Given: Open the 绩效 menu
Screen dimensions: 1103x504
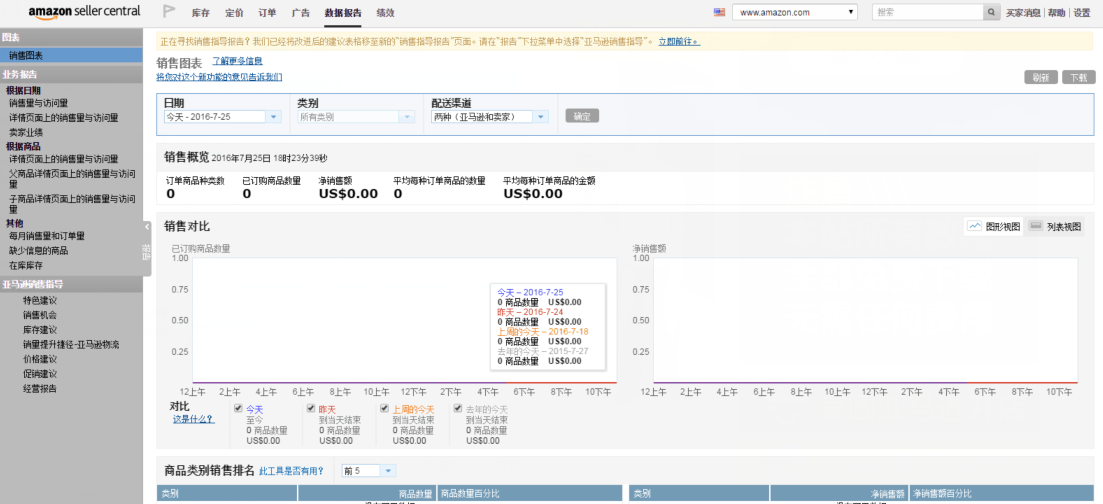Looking at the screenshot, I should [385, 13].
